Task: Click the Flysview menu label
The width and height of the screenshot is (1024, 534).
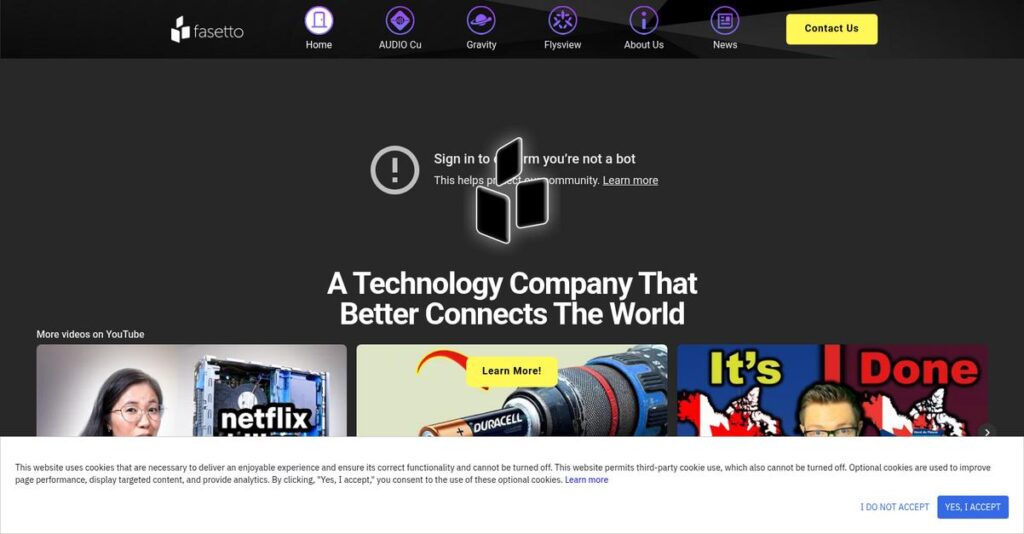Action: tap(562, 44)
